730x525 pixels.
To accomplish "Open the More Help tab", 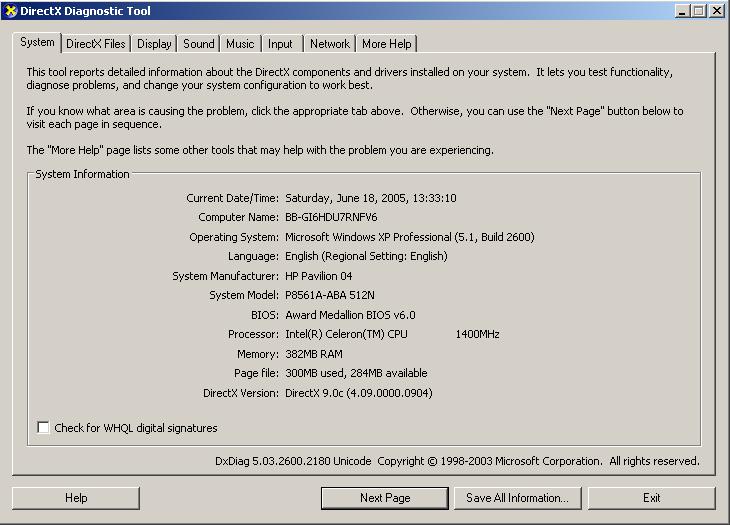I will tap(386, 44).
